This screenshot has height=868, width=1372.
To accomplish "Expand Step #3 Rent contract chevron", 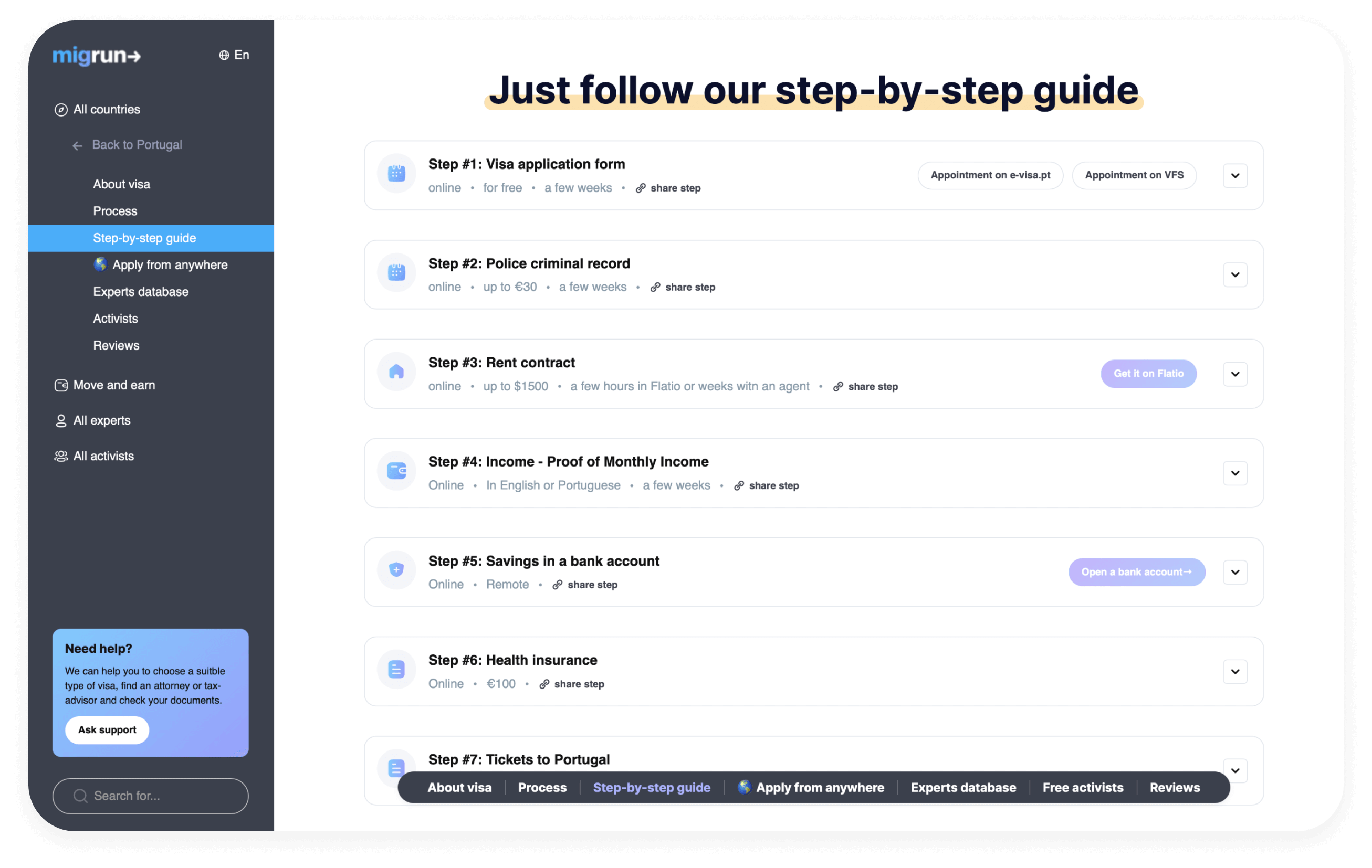I will (x=1234, y=374).
